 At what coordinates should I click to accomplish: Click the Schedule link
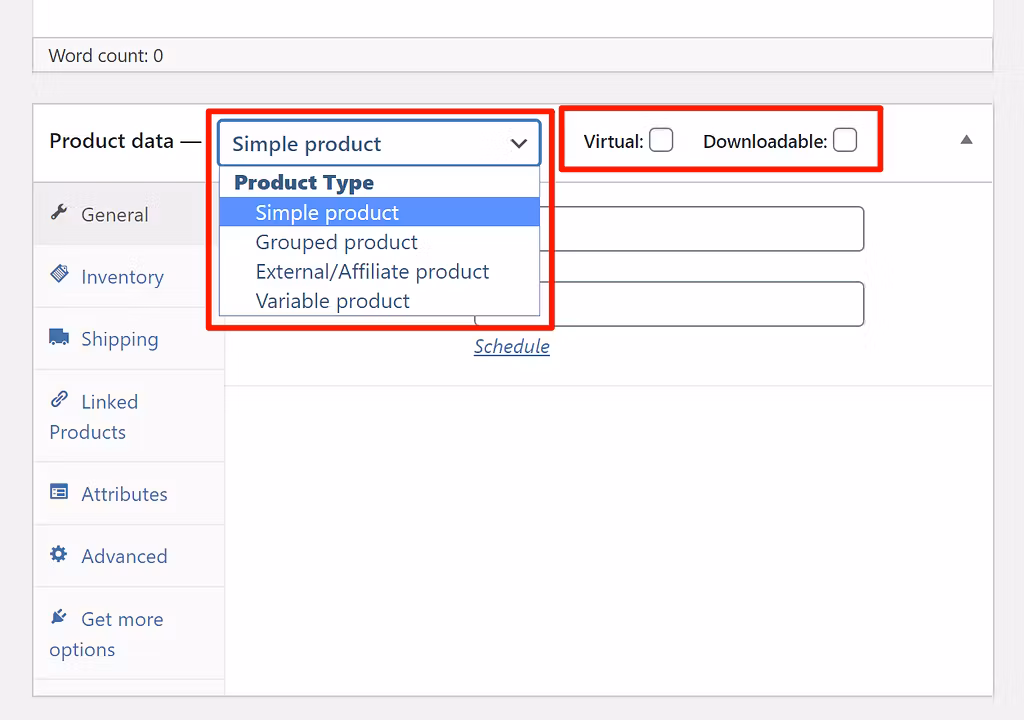tap(511, 346)
